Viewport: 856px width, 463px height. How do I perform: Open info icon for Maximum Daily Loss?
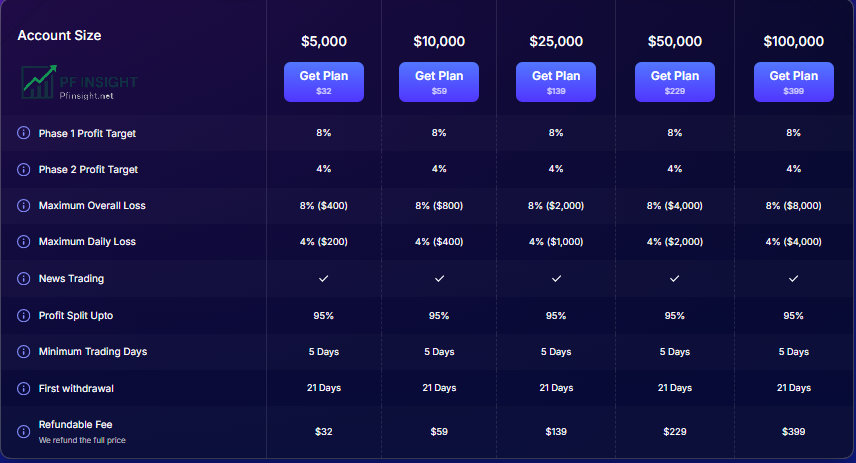coord(23,241)
